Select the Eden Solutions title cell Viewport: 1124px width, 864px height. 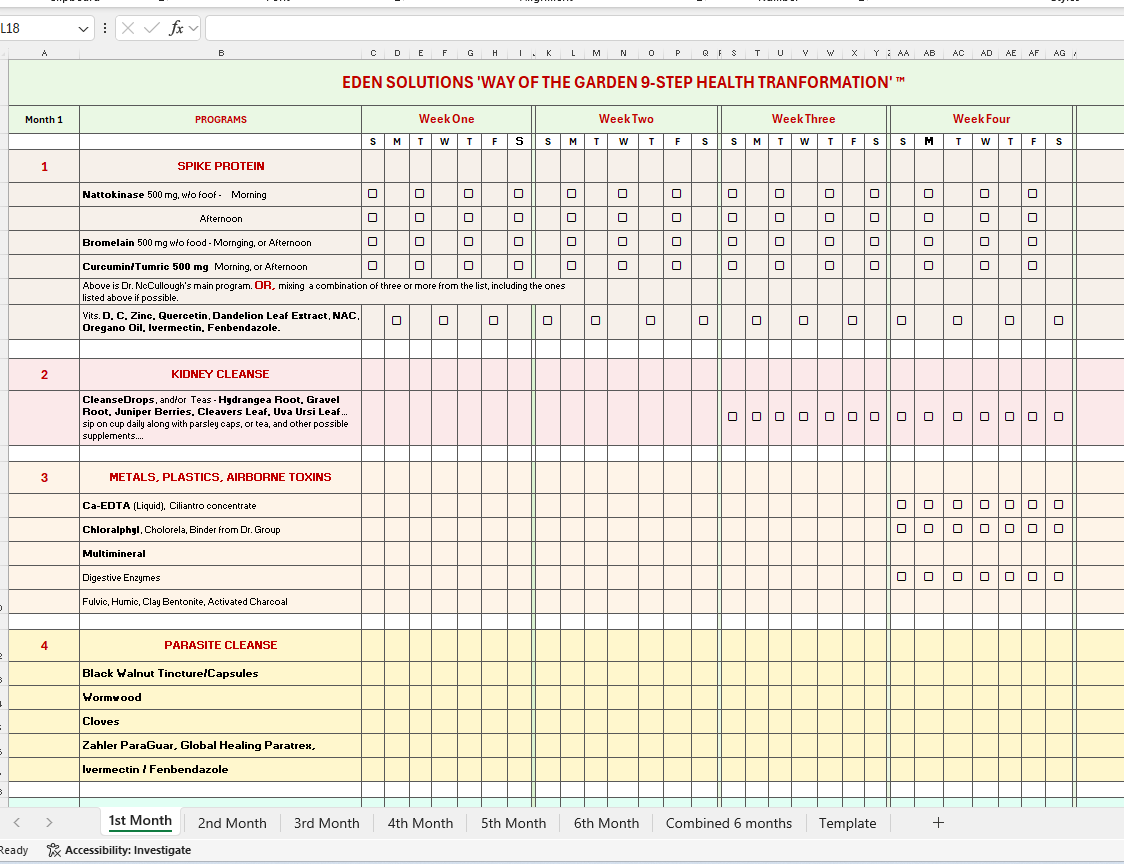point(624,82)
